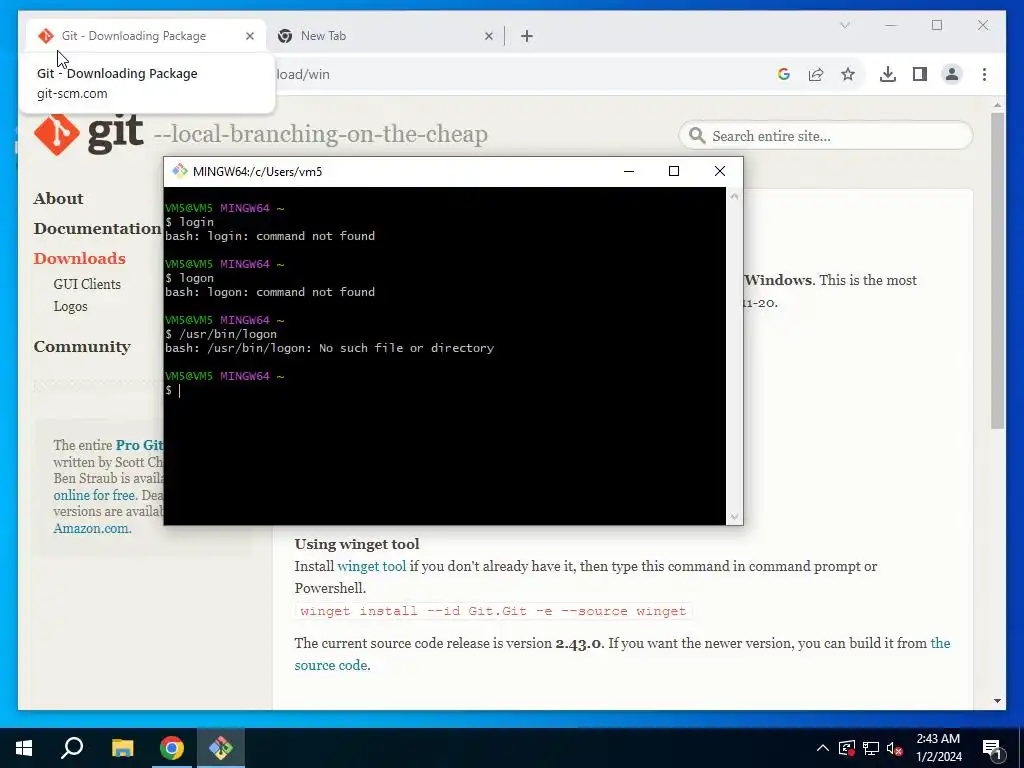The height and width of the screenshot is (768, 1024).
Task: Open the Documentation section link
Action: tap(97, 229)
